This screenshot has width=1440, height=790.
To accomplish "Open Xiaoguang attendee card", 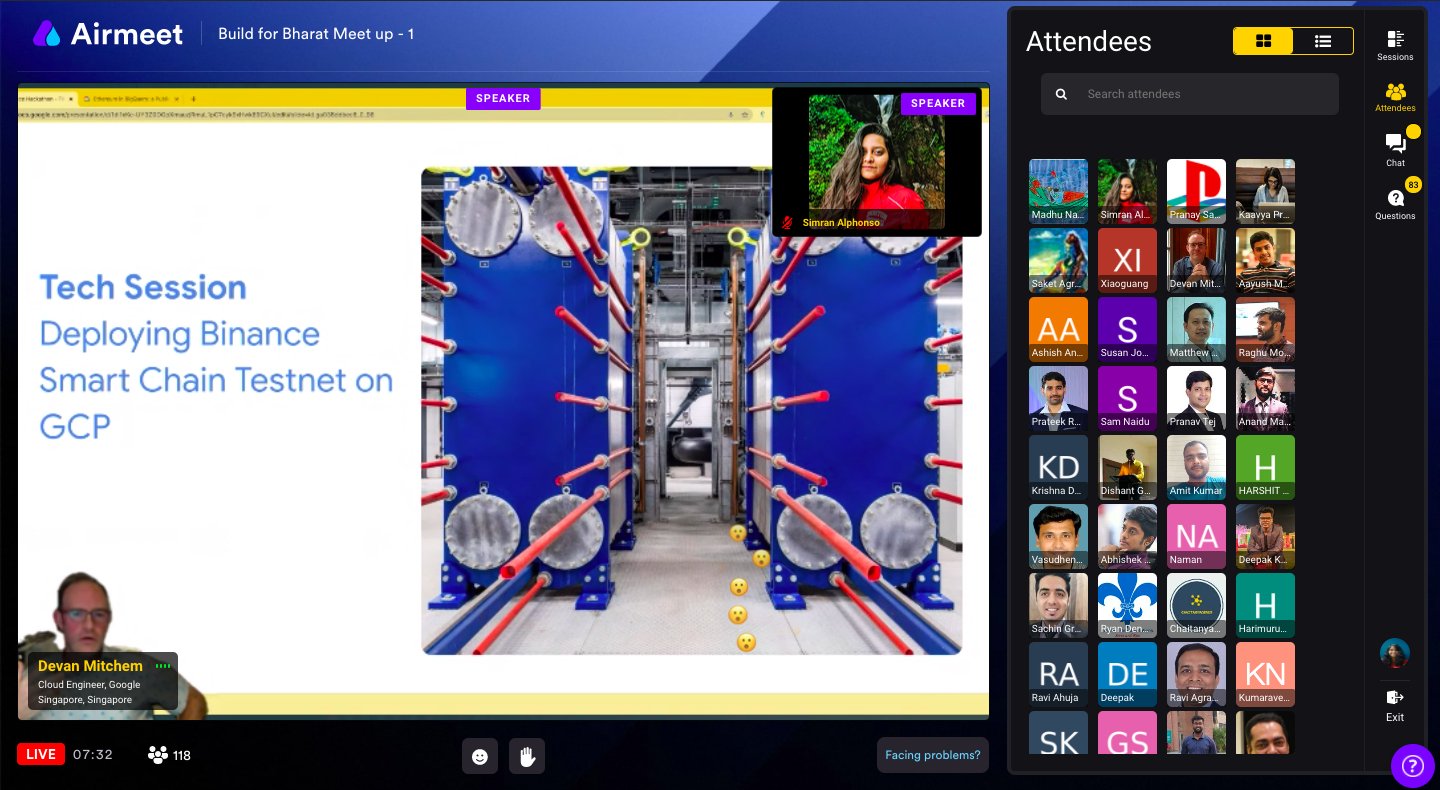I will [x=1127, y=260].
